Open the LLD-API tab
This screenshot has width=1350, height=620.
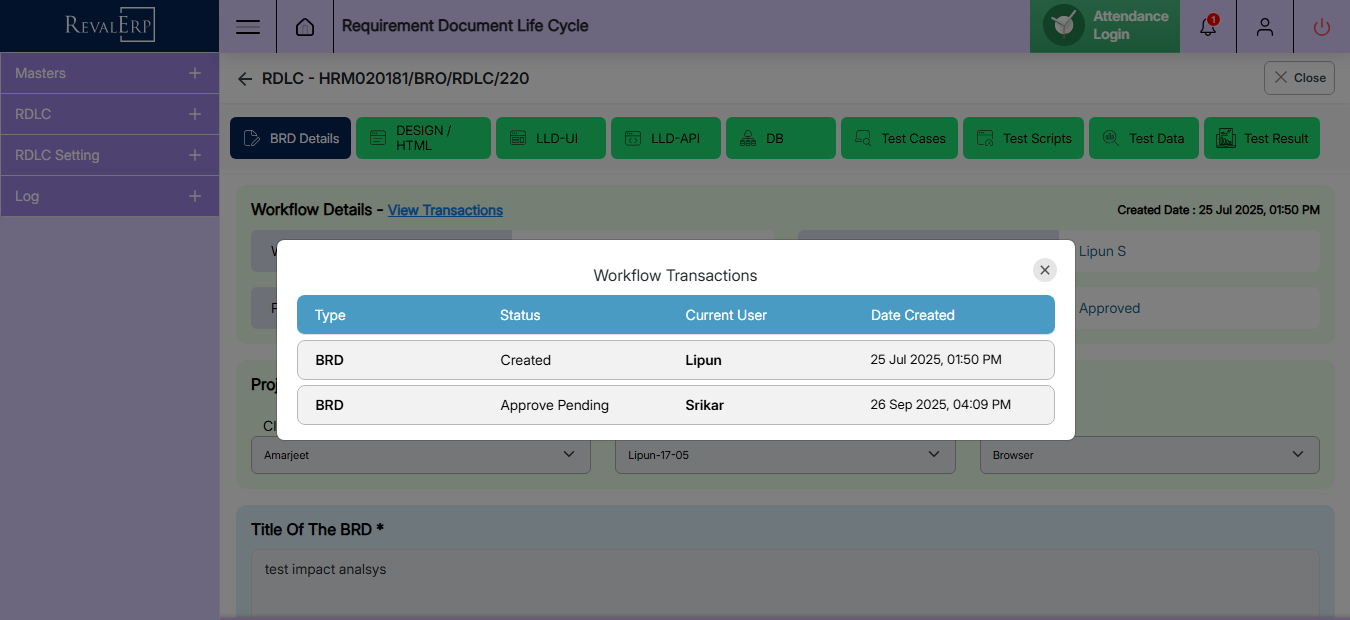tap(666, 138)
